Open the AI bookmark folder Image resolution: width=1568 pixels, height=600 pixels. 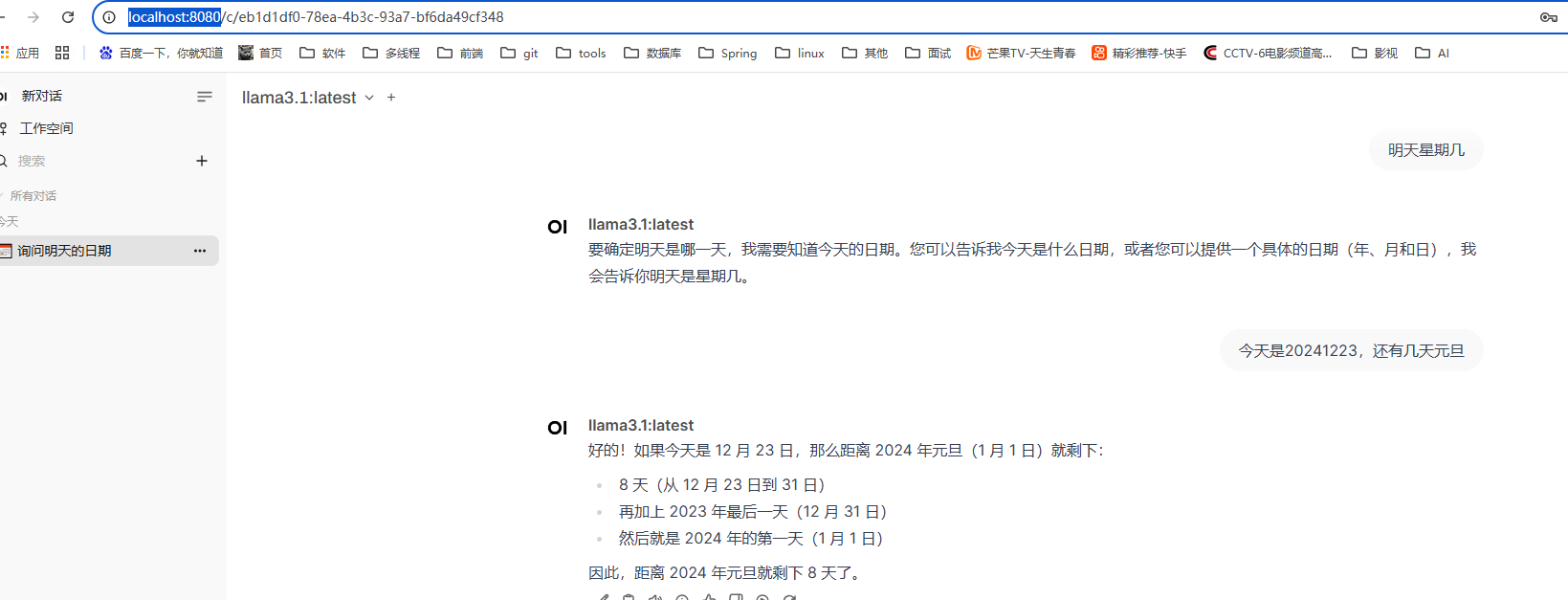pos(1432,53)
